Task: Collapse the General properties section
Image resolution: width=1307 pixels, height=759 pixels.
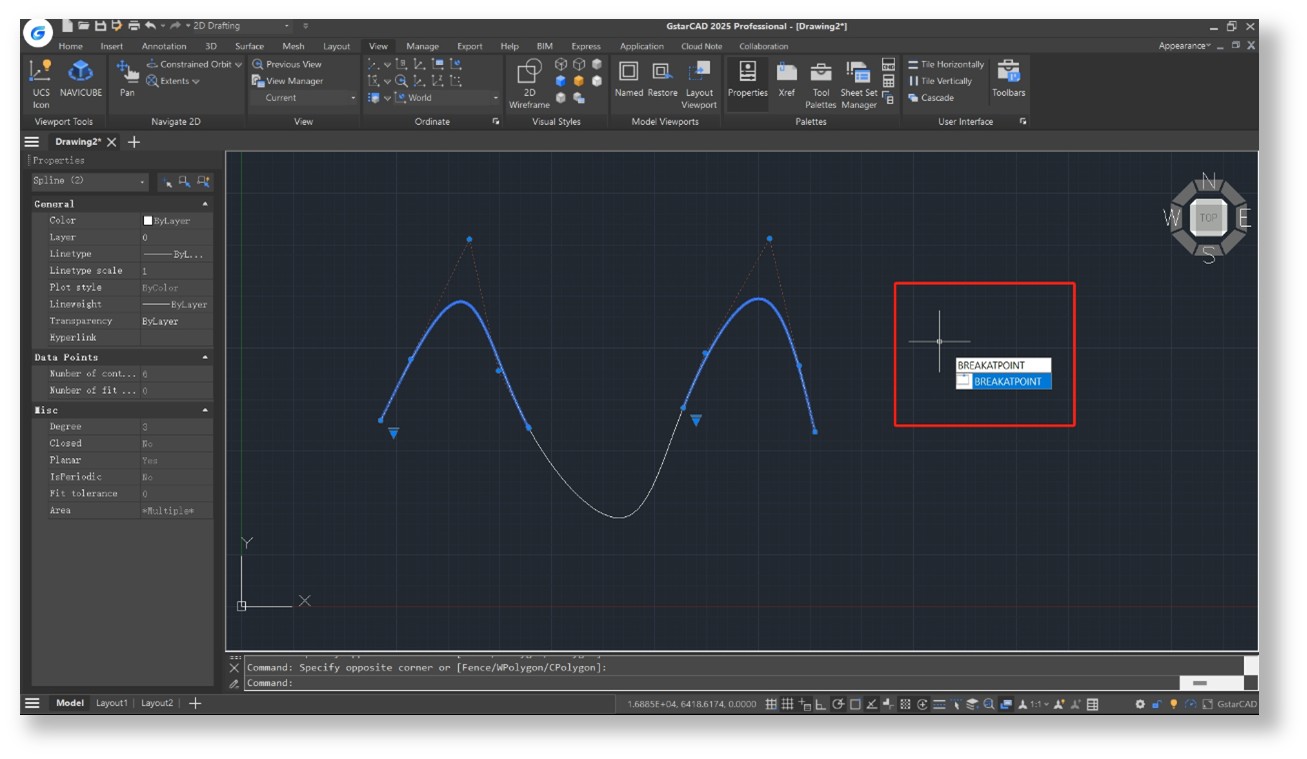Action: point(205,204)
